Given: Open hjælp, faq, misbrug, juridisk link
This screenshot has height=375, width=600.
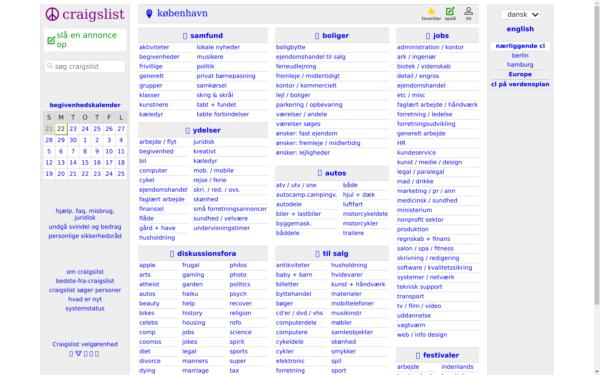Looking at the screenshot, I should click(85, 214).
